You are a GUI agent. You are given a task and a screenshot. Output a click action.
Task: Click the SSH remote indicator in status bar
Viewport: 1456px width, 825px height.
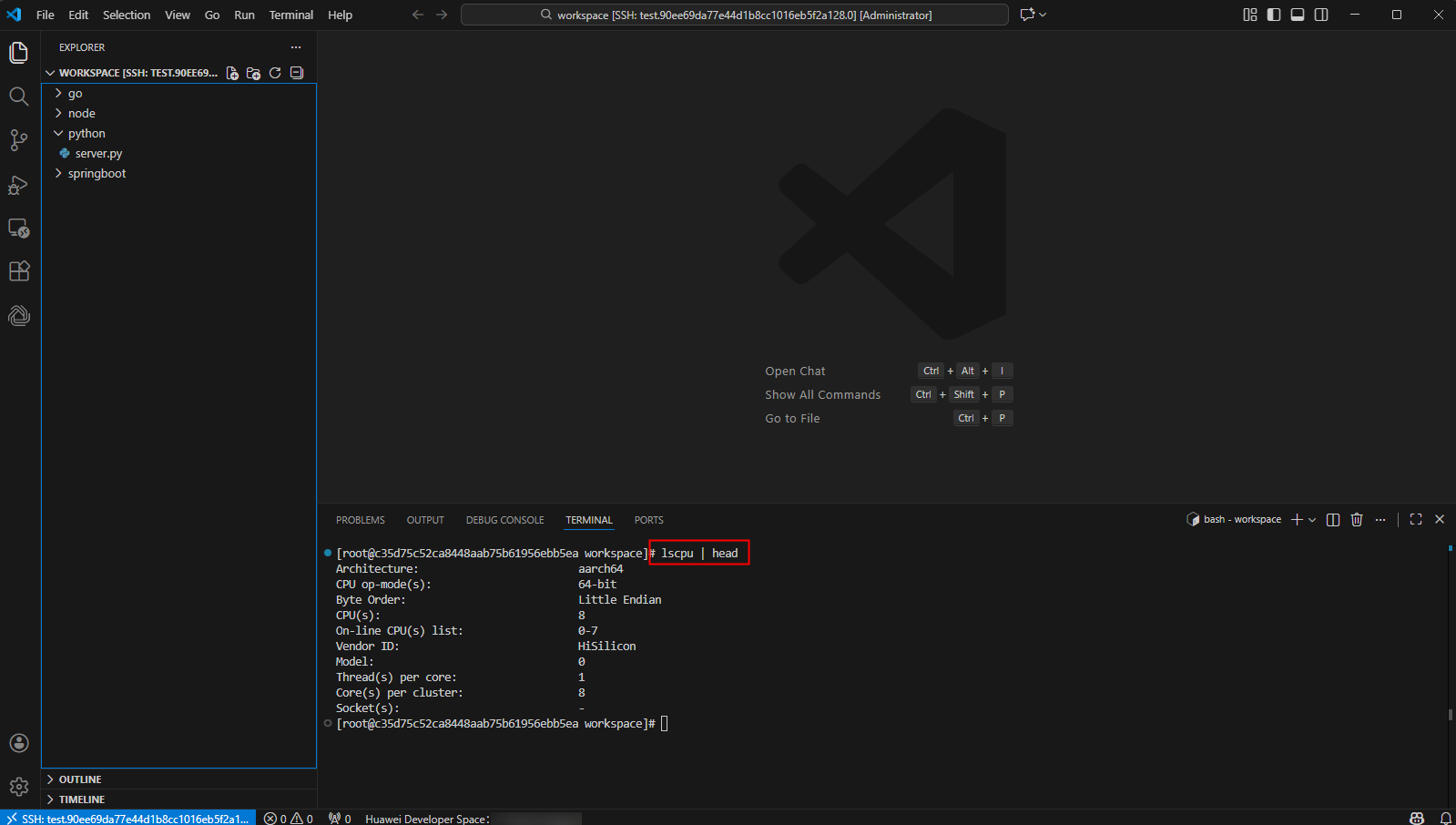point(127,818)
